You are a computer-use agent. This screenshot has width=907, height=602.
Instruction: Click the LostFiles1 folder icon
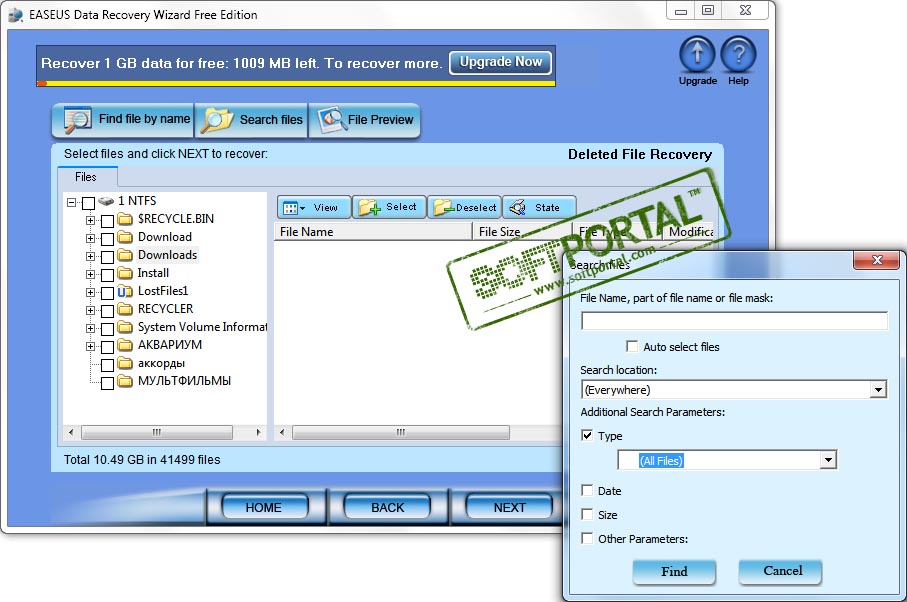124,291
